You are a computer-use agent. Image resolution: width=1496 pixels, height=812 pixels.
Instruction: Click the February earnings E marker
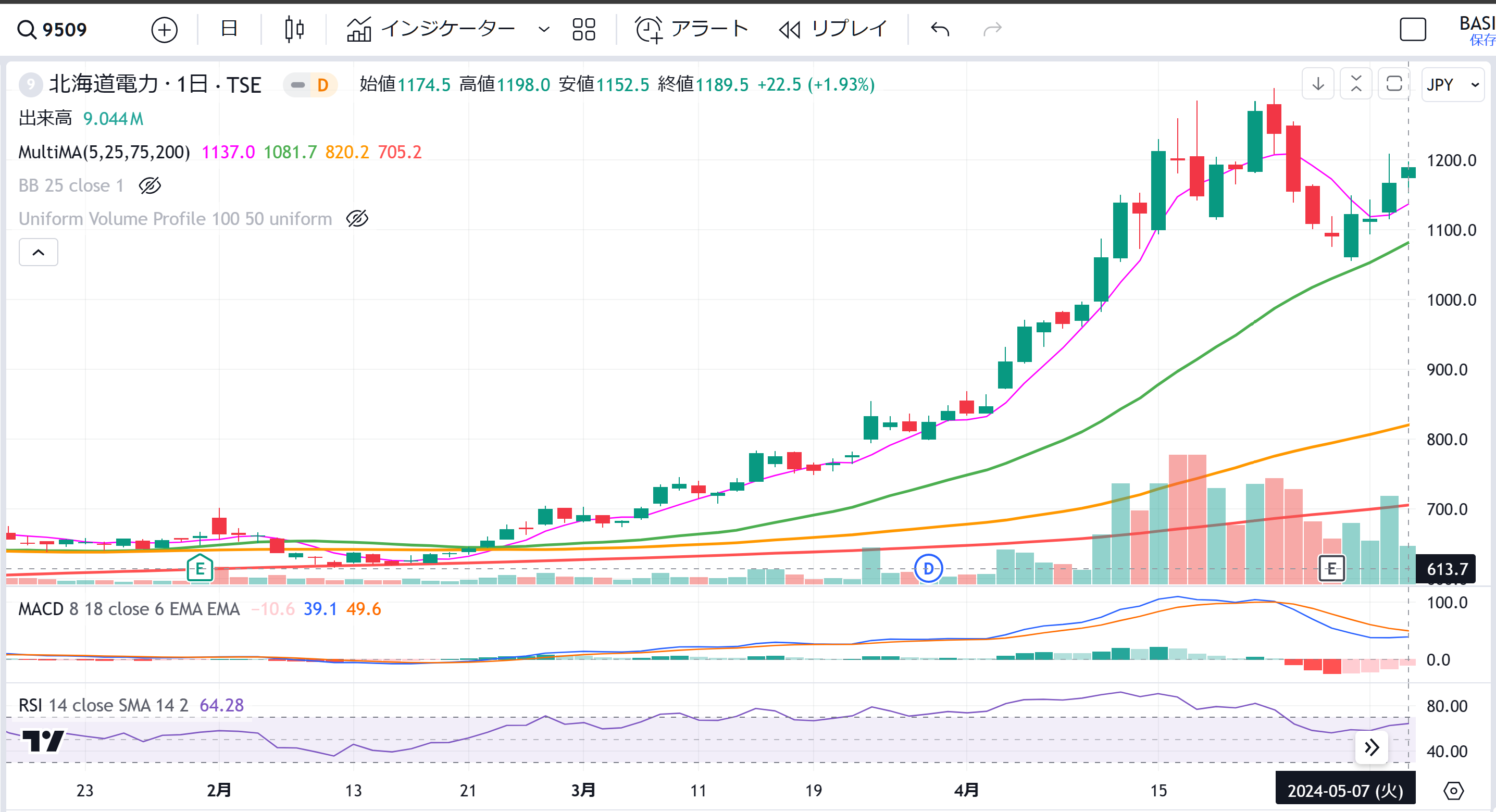pos(200,568)
